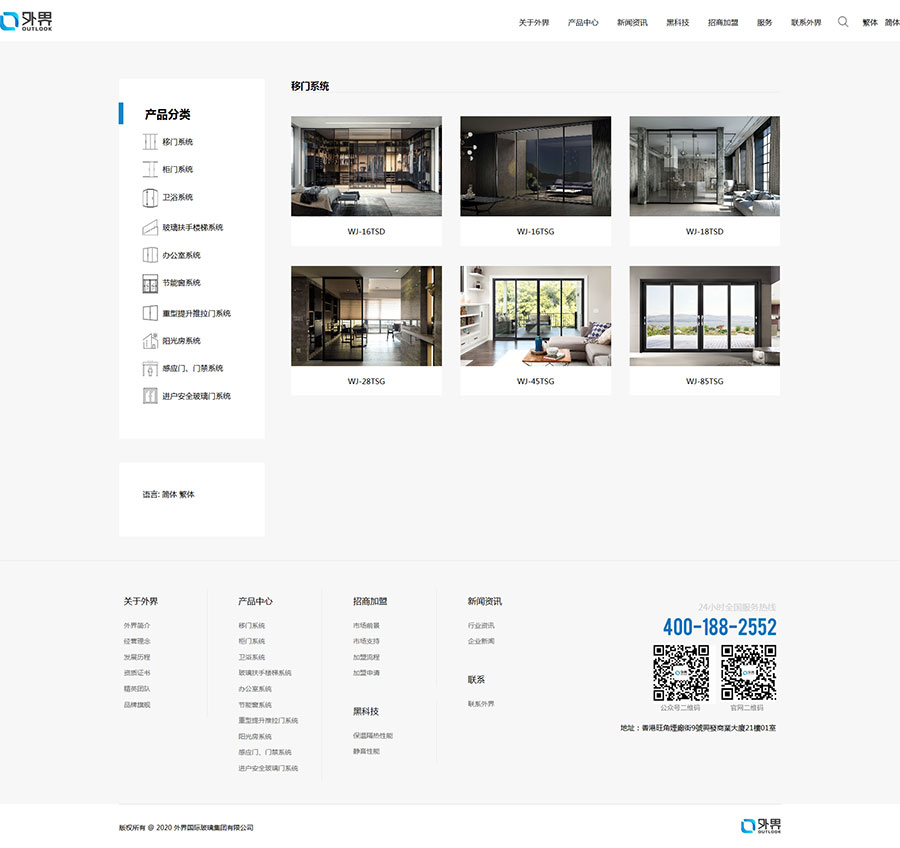Click 静音性能 in the footer

tap(366, 751)
